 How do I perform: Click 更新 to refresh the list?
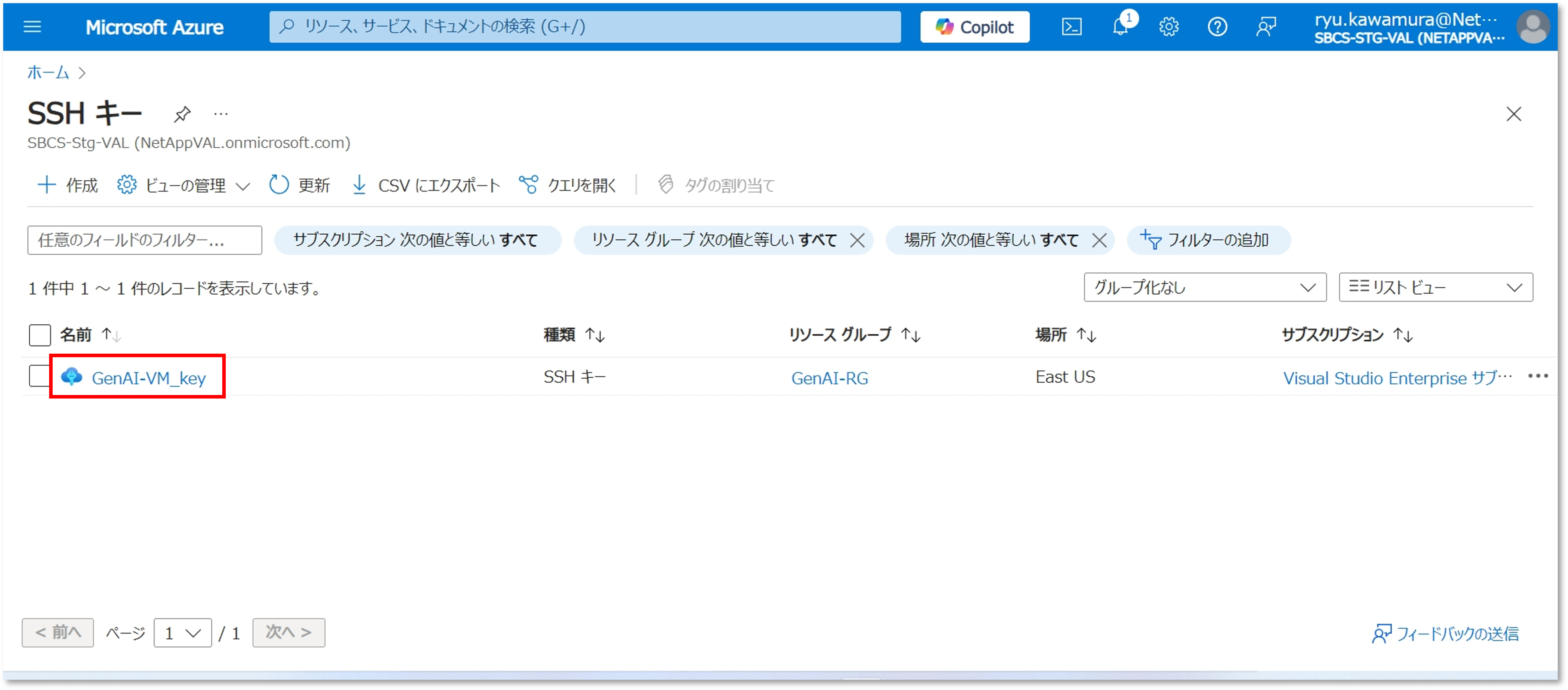(x=300, y=185)
